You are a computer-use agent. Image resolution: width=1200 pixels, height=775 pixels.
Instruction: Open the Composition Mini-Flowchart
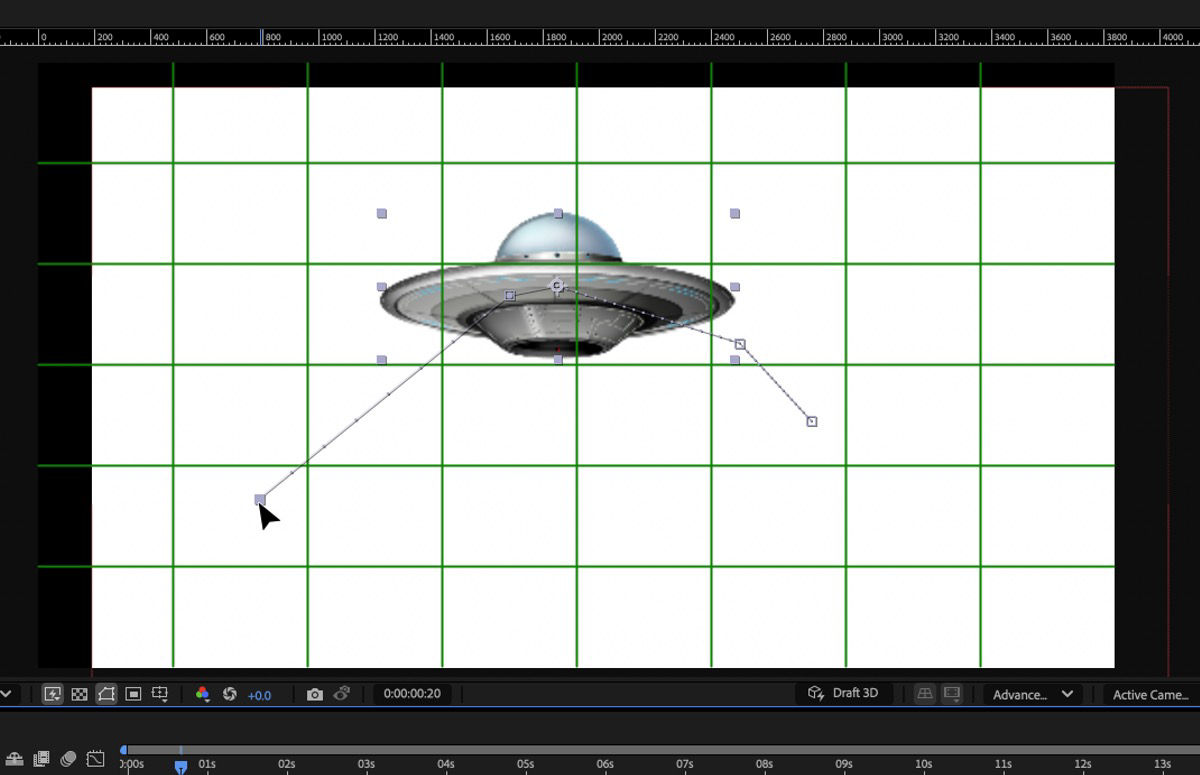click(14, 760)
